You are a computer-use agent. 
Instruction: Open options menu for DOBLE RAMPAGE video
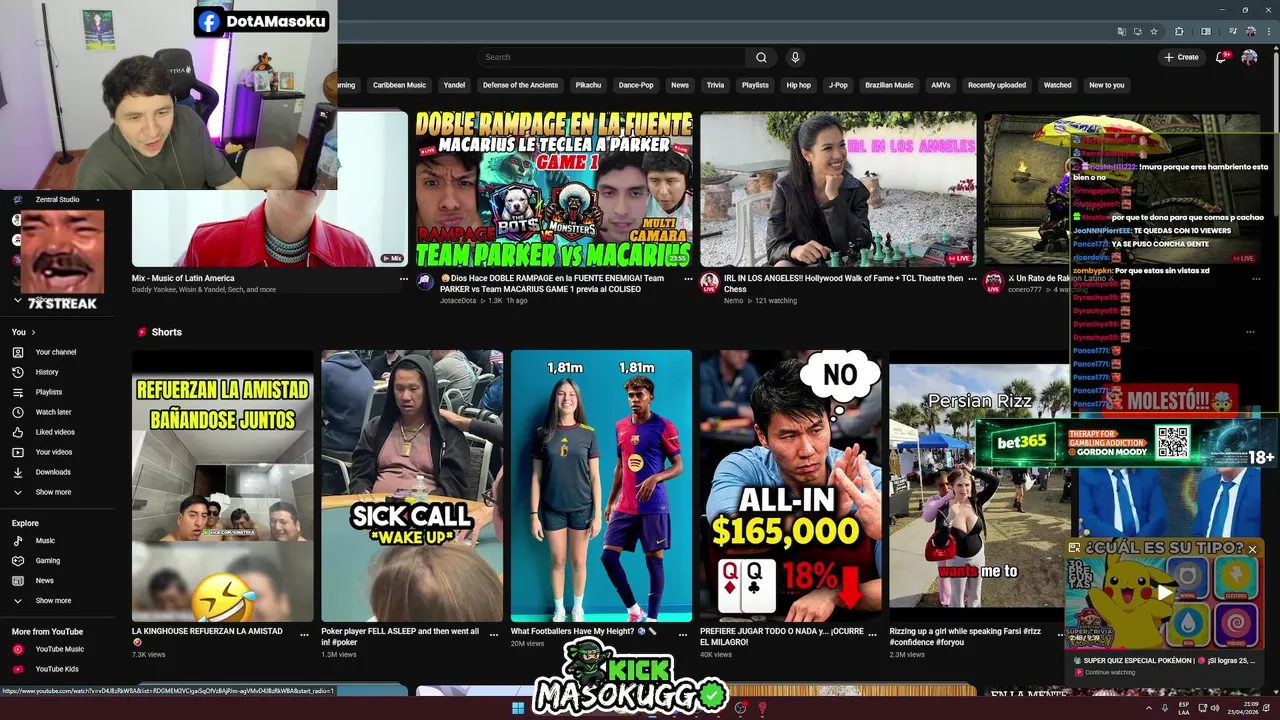[x=688, y=279]
